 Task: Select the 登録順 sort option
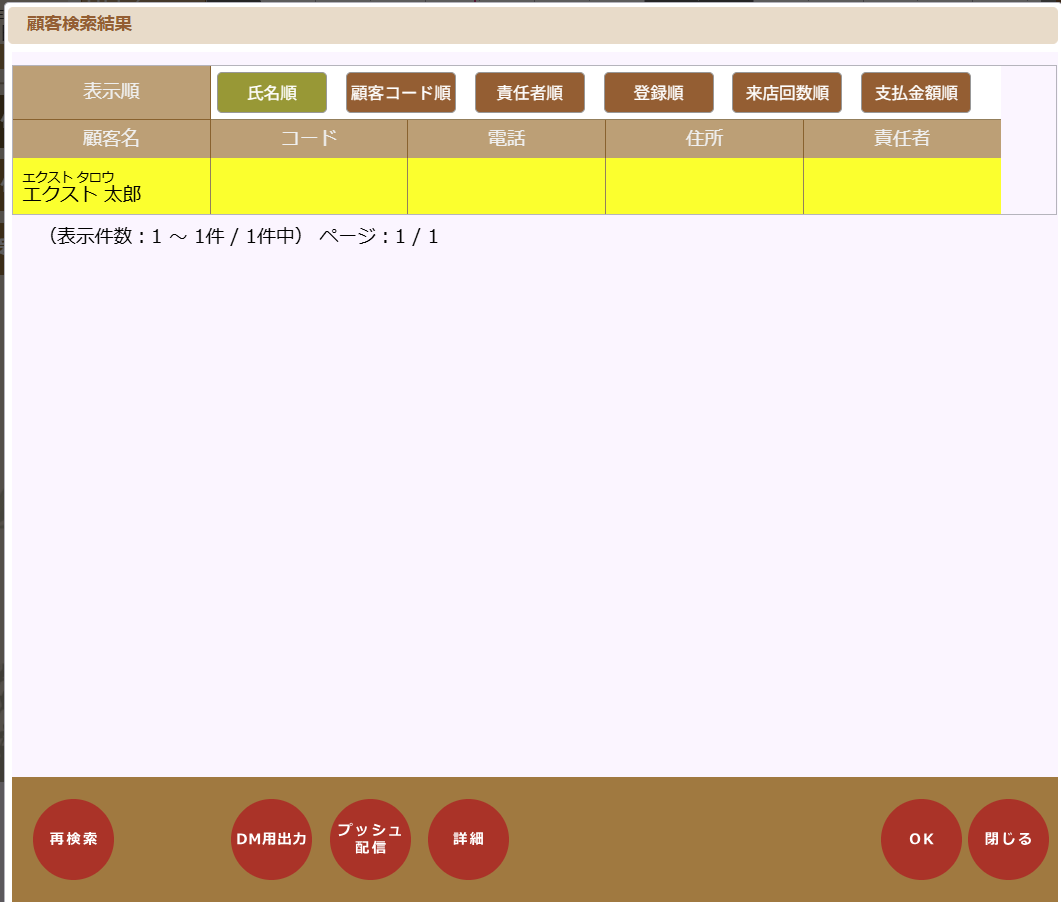pyautogui.click(x=658, y=93)
